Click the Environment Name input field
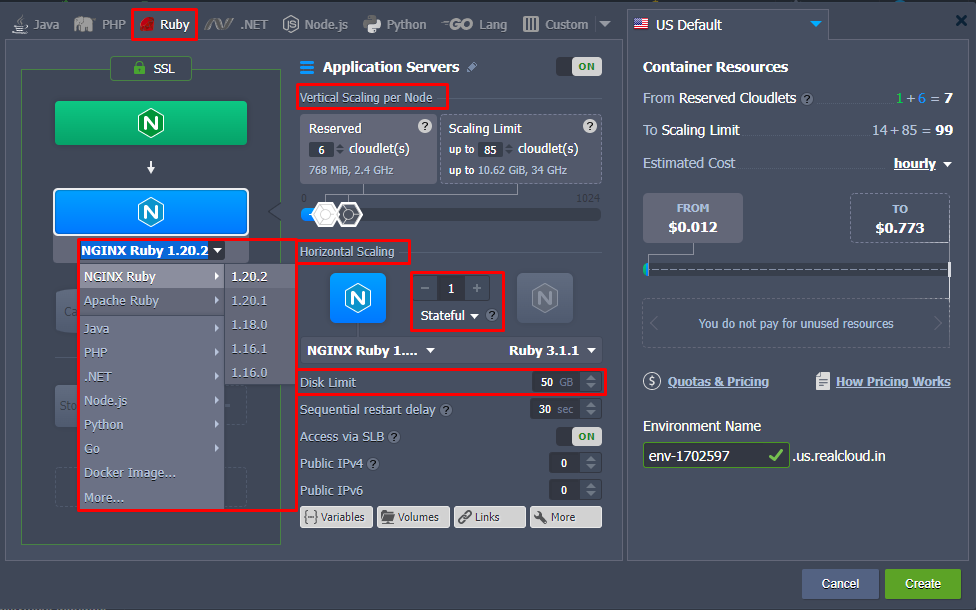The image size is (976, 610). point(703,456)
